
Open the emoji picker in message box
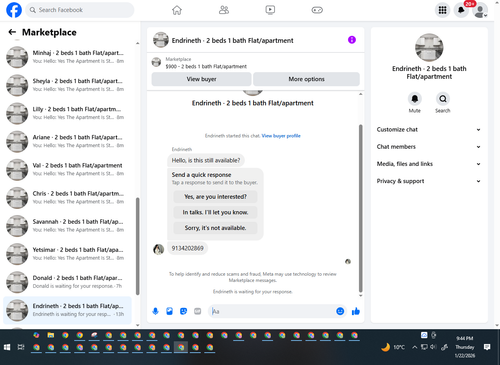[340, 311]
